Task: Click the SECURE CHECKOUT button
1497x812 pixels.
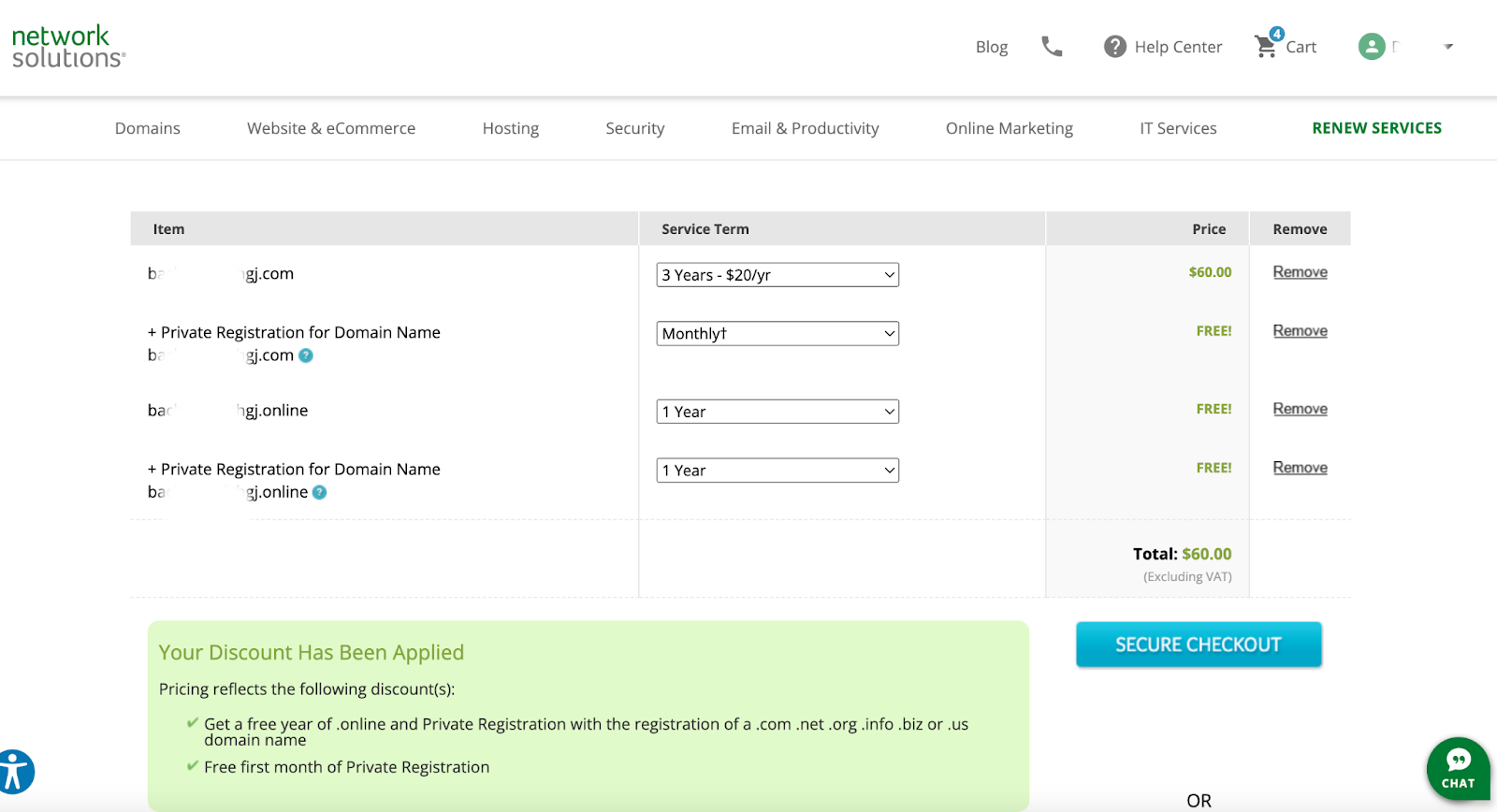Action: [x=1199, y=645]
